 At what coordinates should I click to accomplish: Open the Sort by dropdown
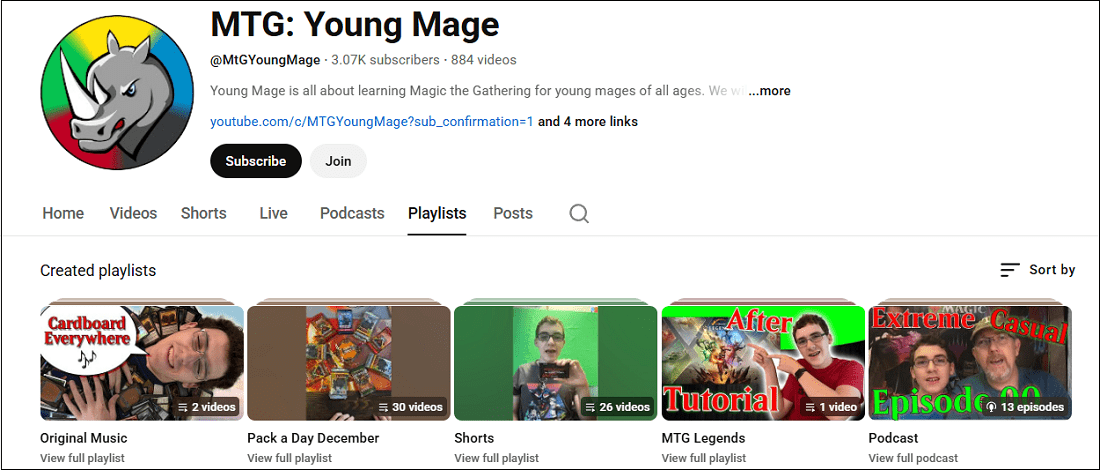click(1037, 270)
